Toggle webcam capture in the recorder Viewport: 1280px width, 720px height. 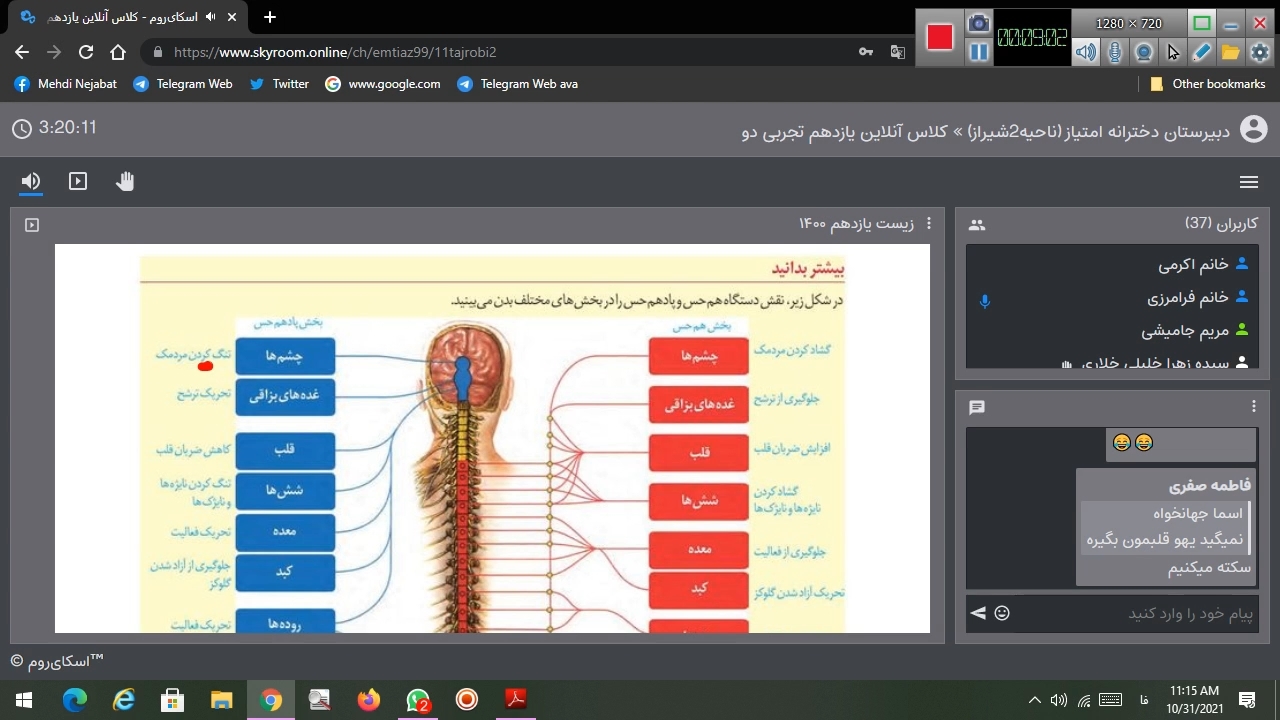coord(1144,52)
